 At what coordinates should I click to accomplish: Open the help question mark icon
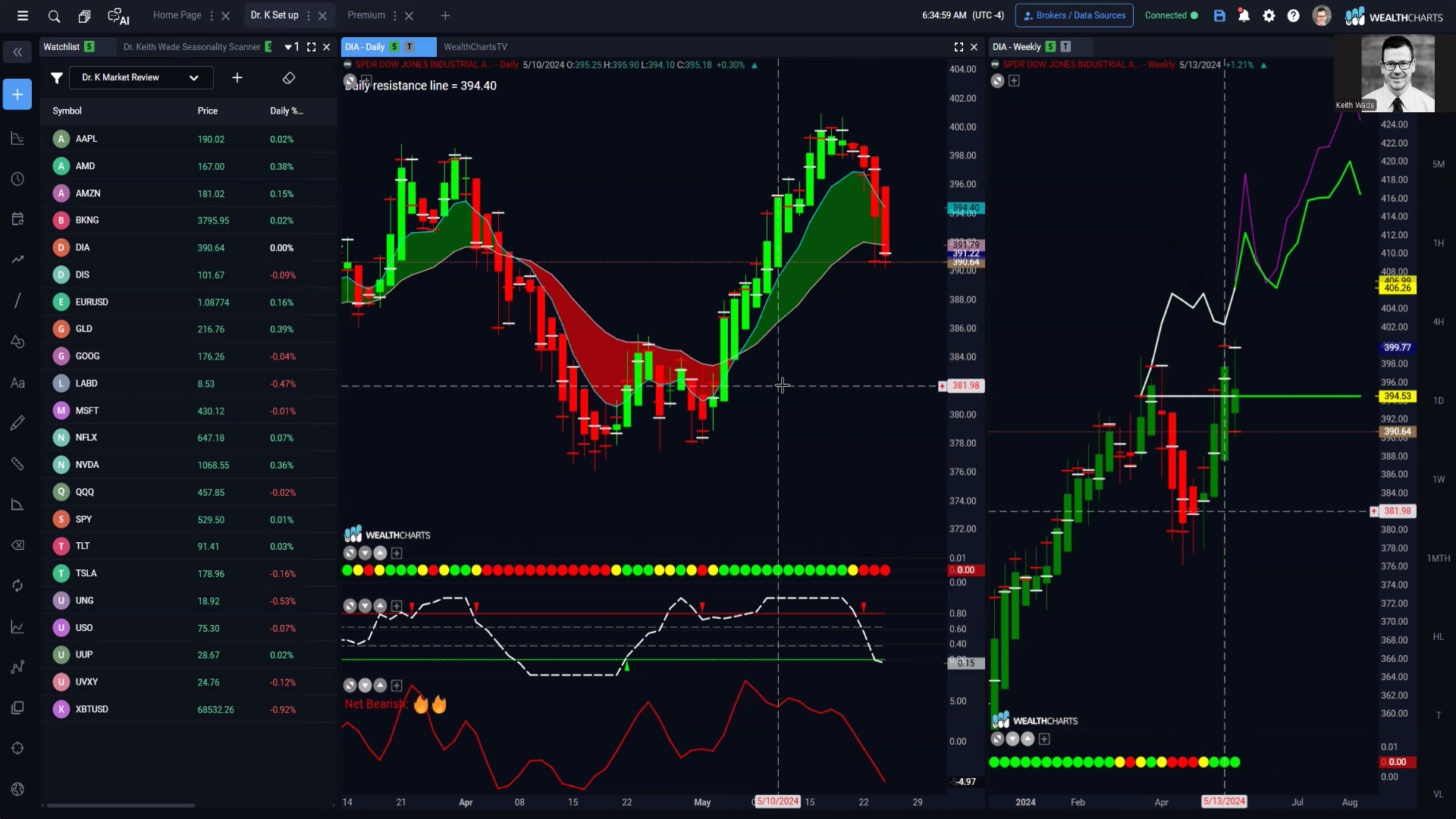click(1294, 15)
